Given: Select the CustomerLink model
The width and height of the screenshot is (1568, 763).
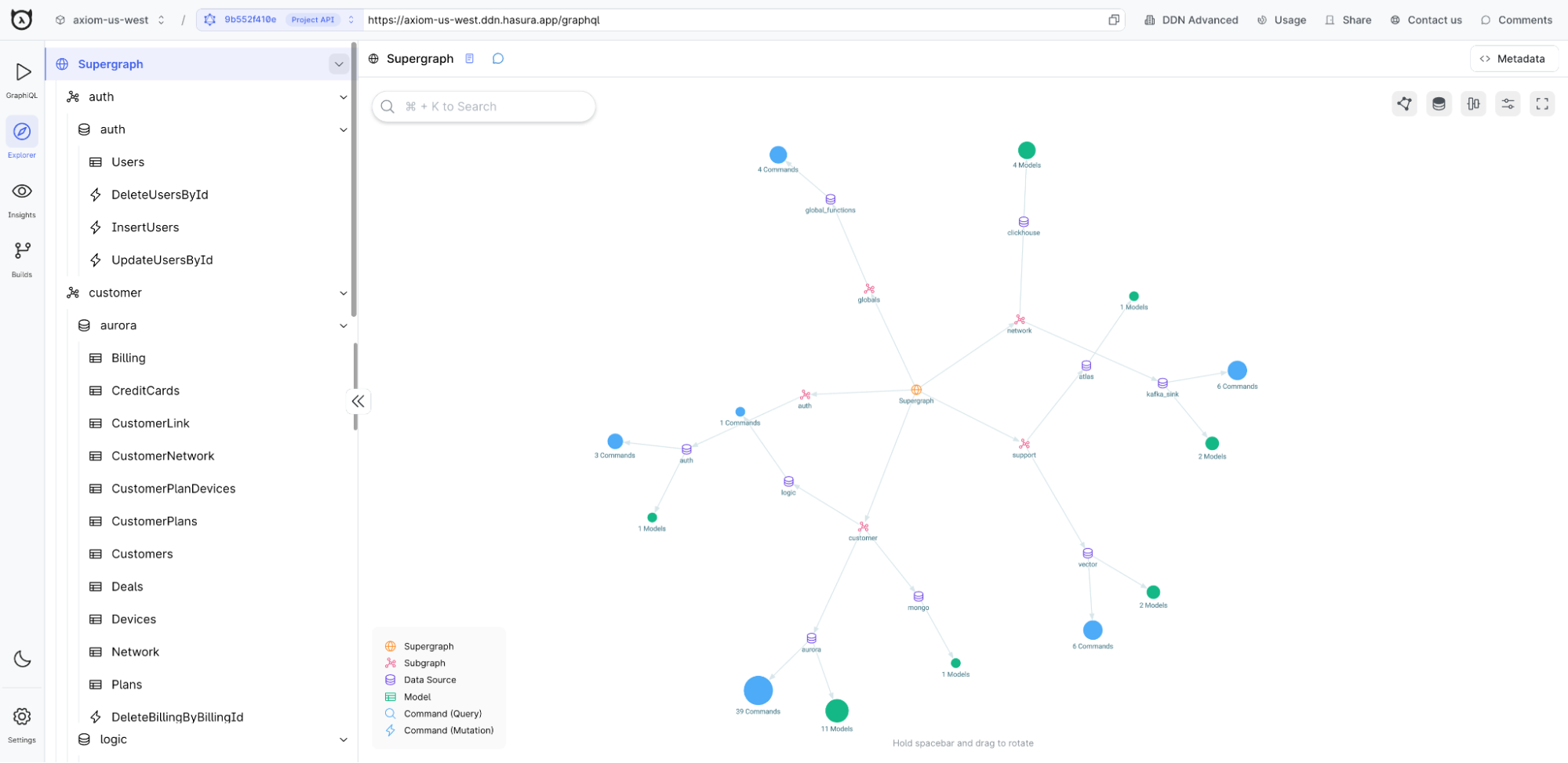Looking at the screenshot, I should [x=151, y=424].
